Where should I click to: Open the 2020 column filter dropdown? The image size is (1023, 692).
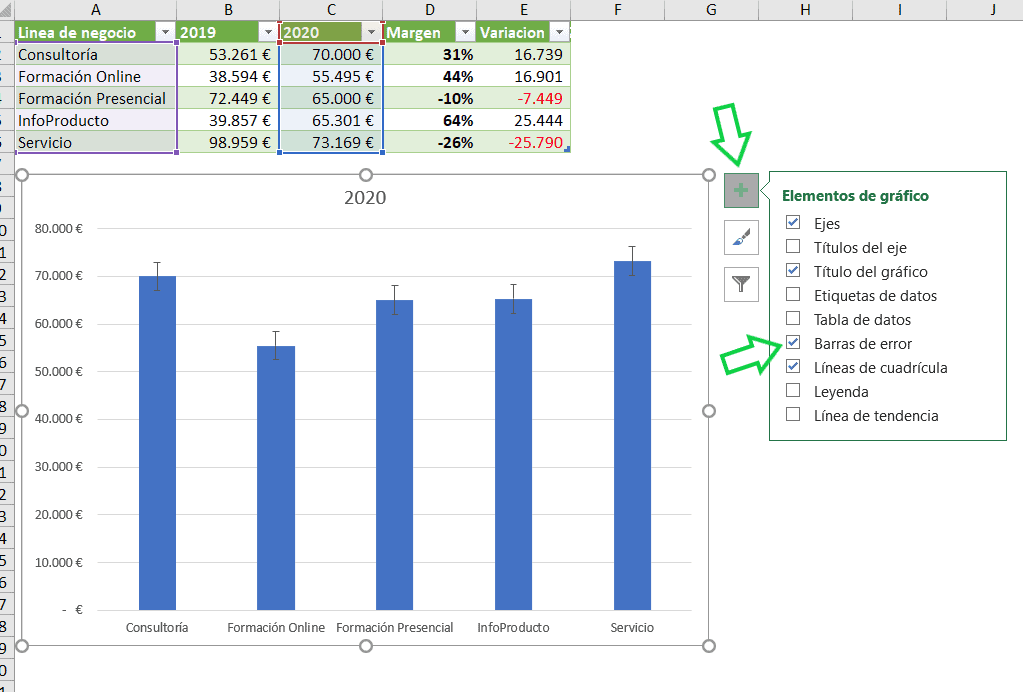(x=371, y=33)
